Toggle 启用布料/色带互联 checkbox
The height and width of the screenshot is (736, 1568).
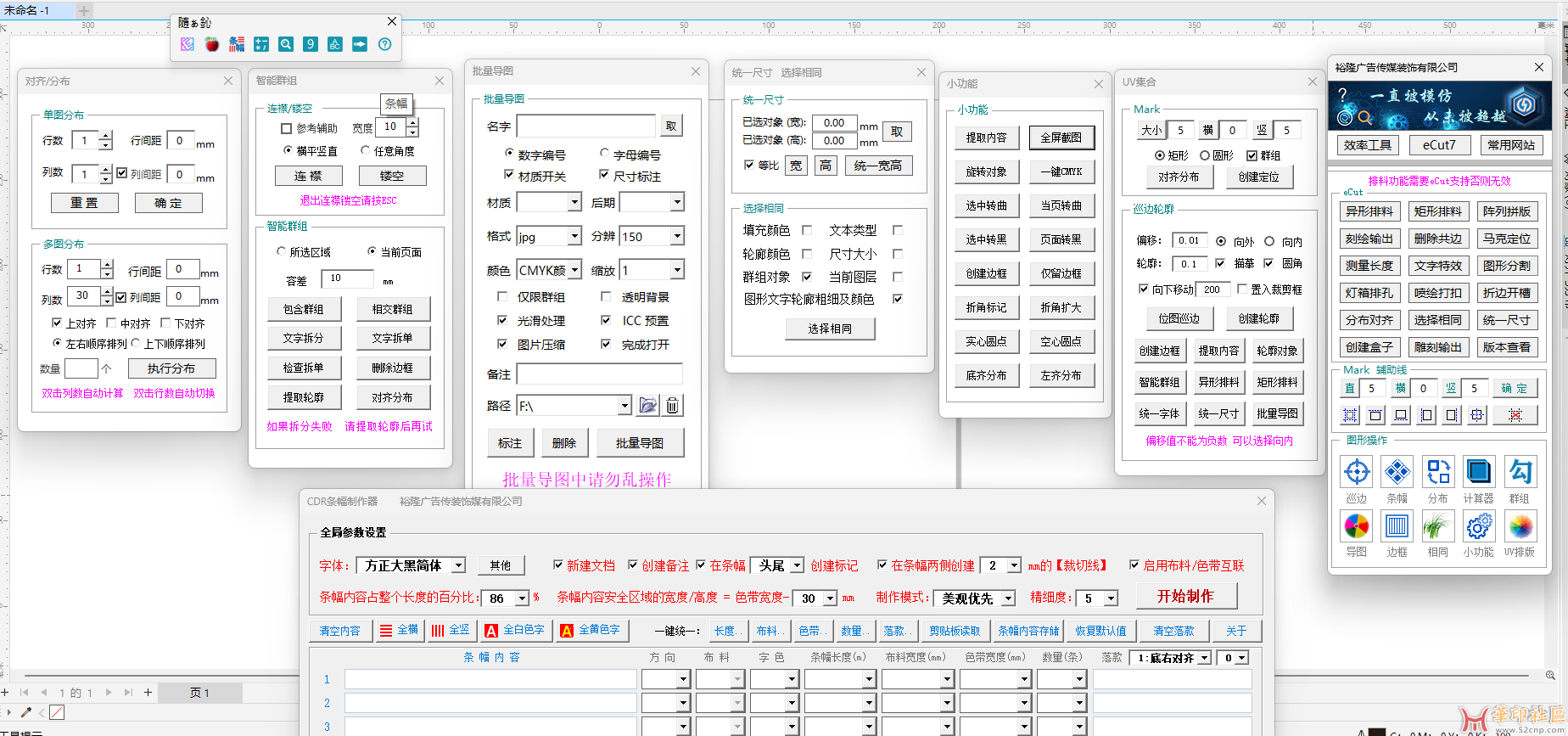coord(1134,565)
